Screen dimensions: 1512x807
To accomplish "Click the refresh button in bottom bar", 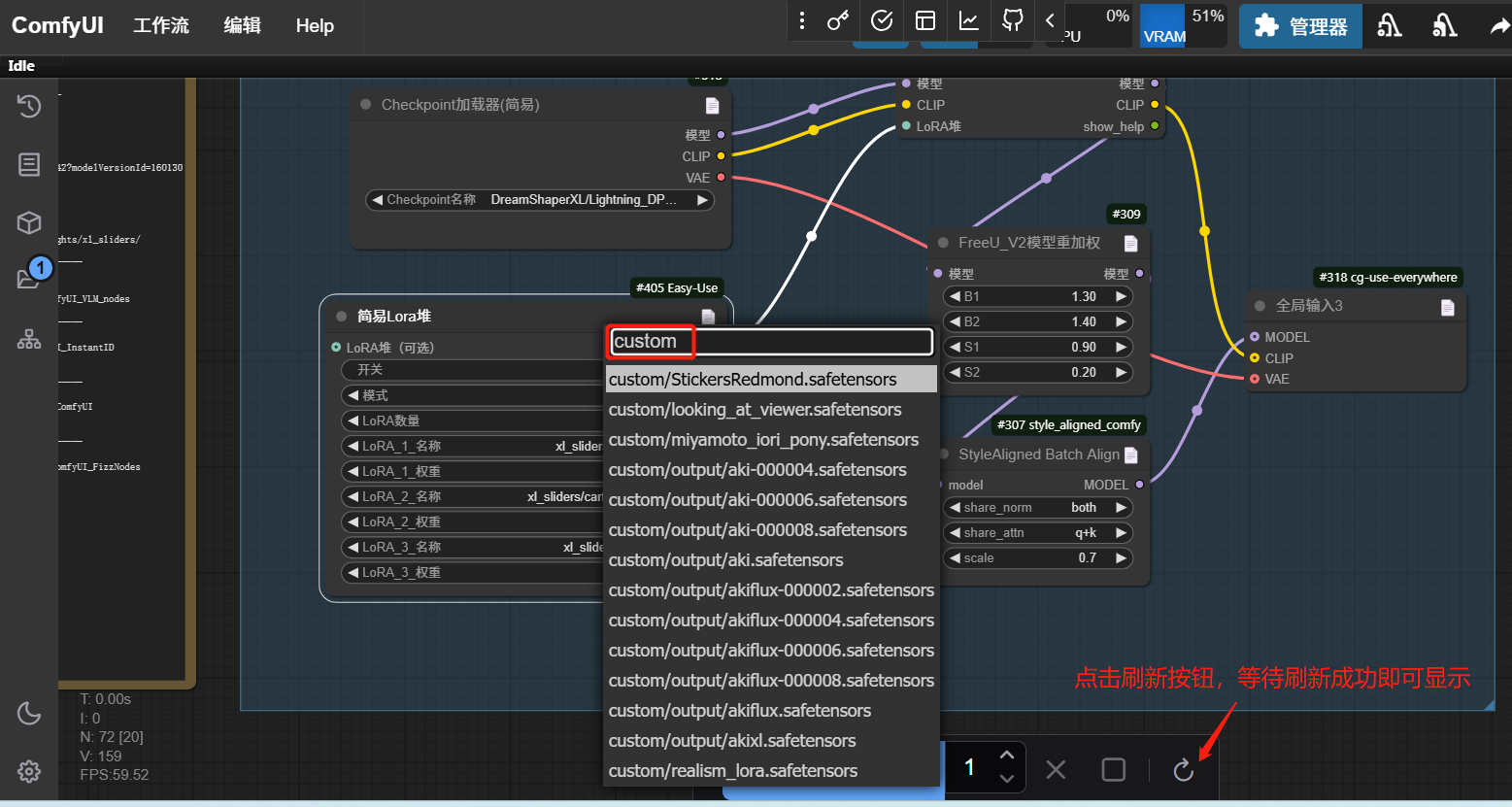I will tap(1183, 770).
